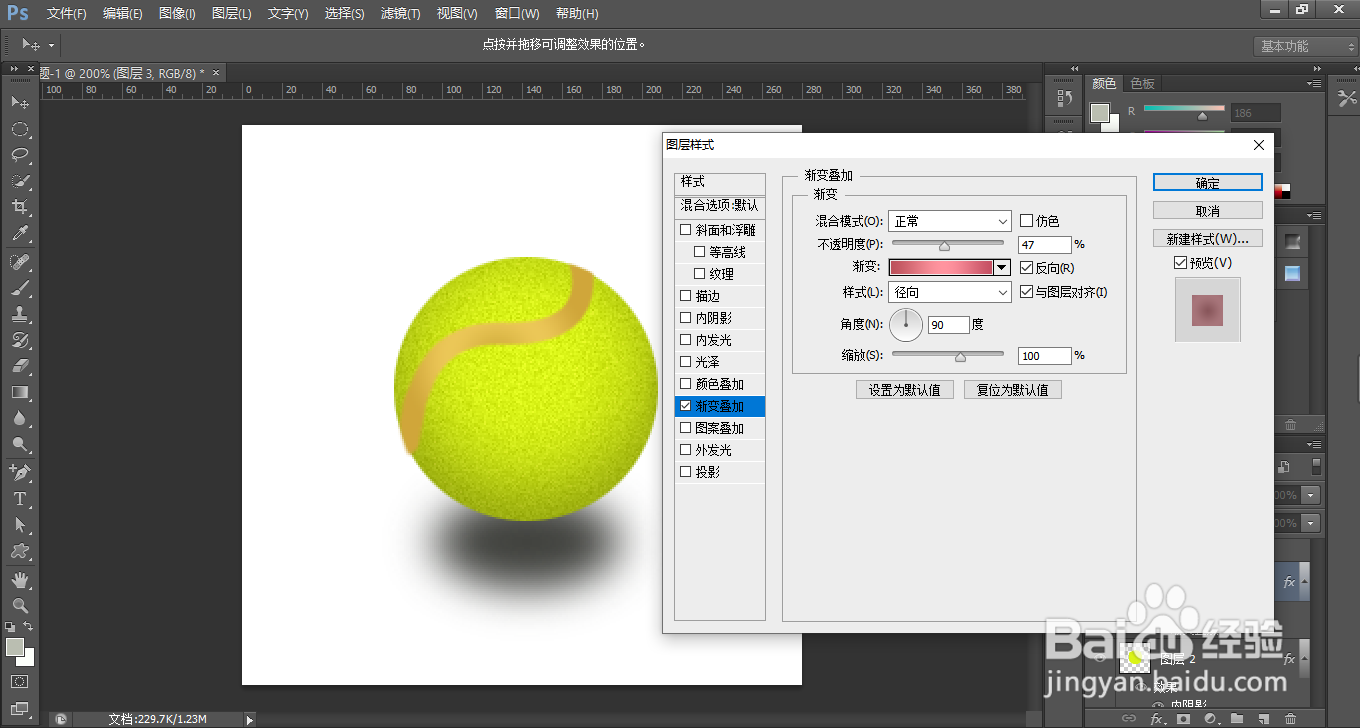
Task: Open the gradient picker dropdown arrow
Action: pos(1002,267)
